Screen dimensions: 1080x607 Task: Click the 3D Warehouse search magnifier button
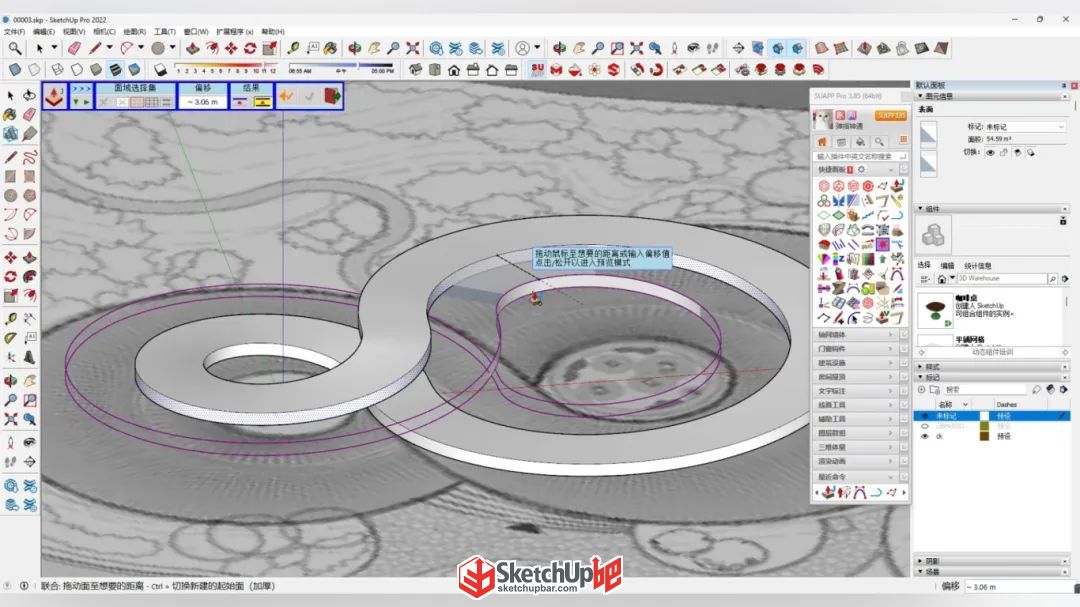point(1052,278)
